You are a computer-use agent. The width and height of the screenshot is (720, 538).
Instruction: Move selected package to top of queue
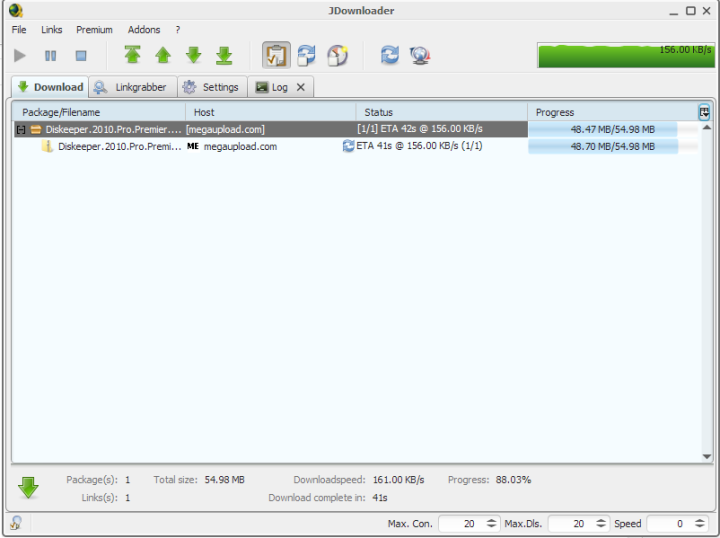pyautogui.click(x=132, y=55)
